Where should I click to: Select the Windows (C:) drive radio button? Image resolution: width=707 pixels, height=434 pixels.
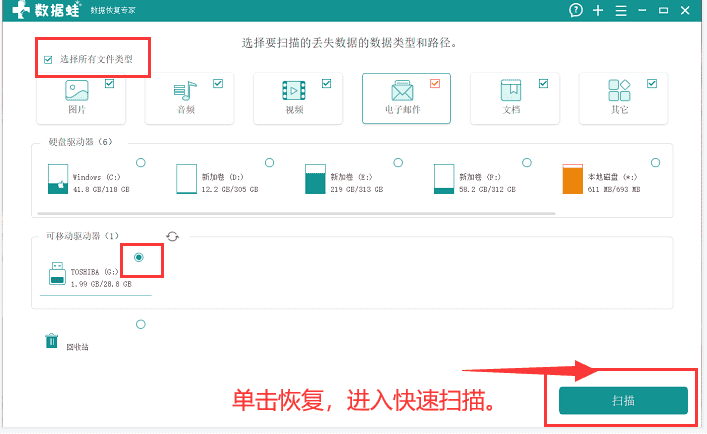click(141, 163)
